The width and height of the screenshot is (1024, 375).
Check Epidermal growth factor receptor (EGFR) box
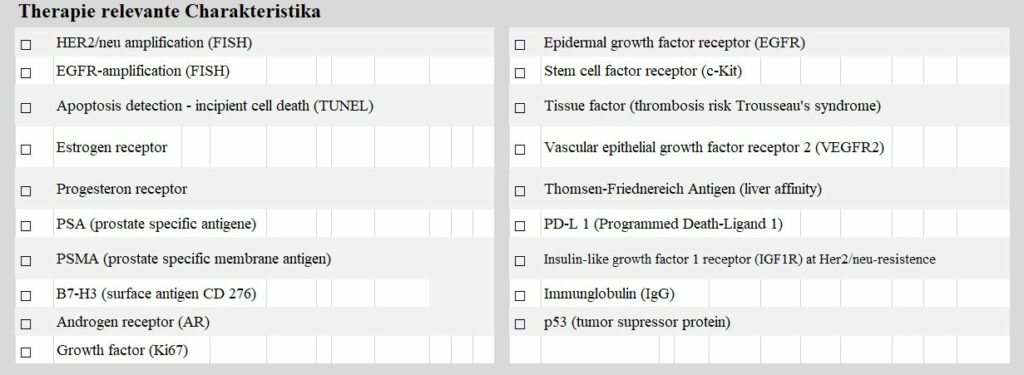[520, 45]
